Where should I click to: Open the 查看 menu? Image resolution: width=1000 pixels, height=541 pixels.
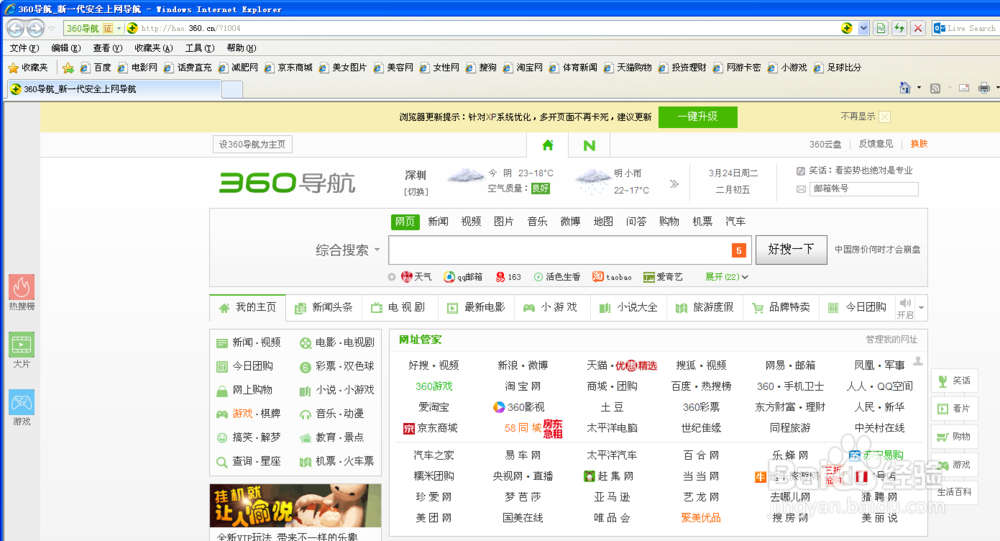tap(107, 48)
